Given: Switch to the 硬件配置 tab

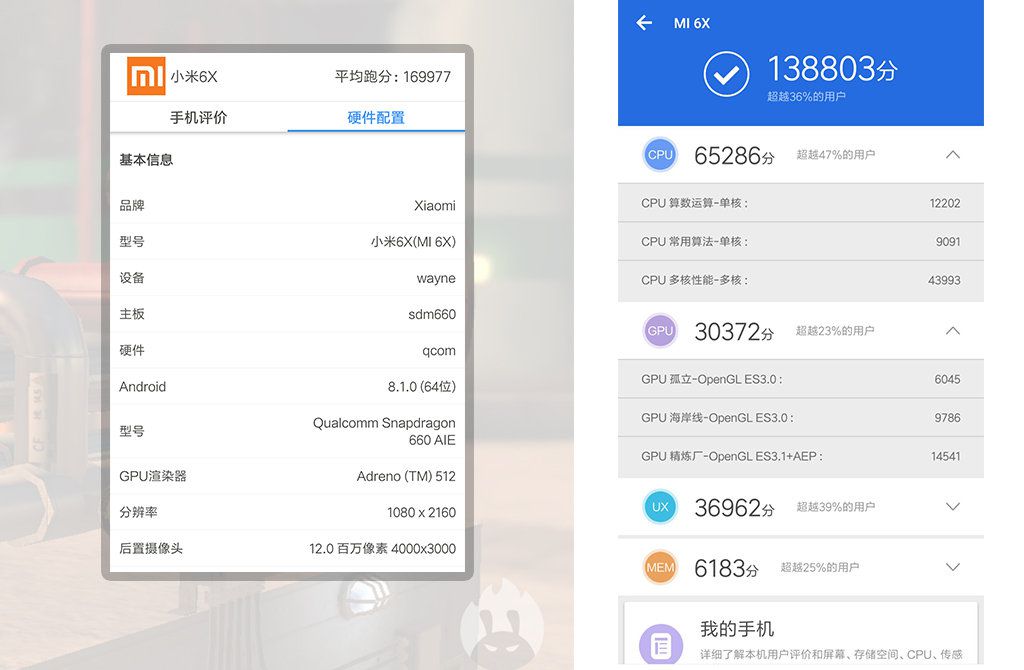Looking at the screenshot, I should click(x=376, y=118).
